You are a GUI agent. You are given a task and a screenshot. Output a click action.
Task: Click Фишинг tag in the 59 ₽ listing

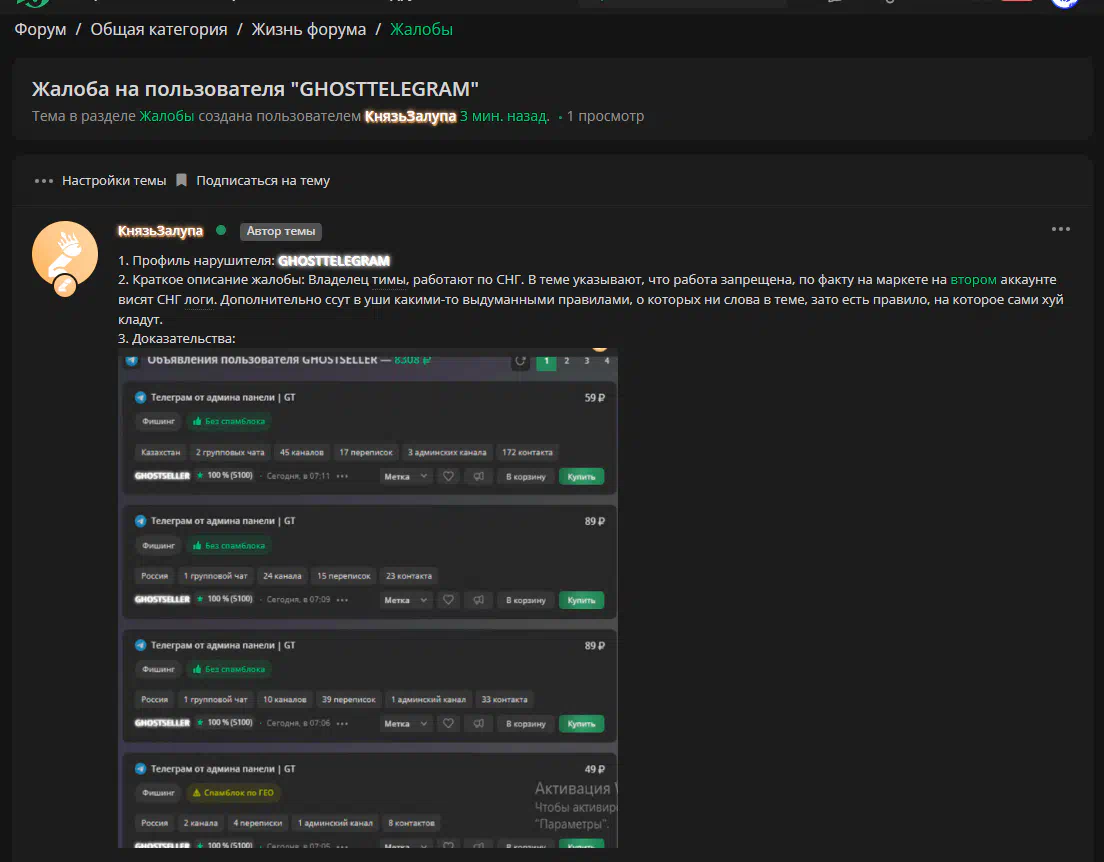(x=158, y=421)
